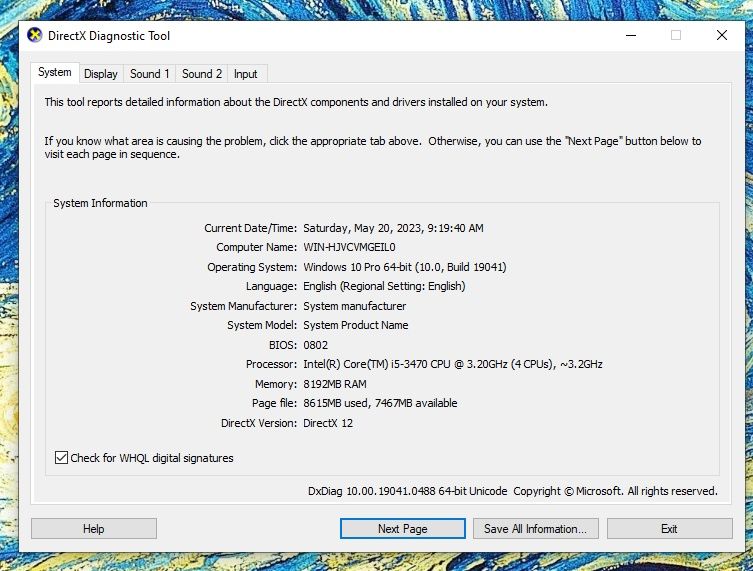Go to Next Page

402,529
